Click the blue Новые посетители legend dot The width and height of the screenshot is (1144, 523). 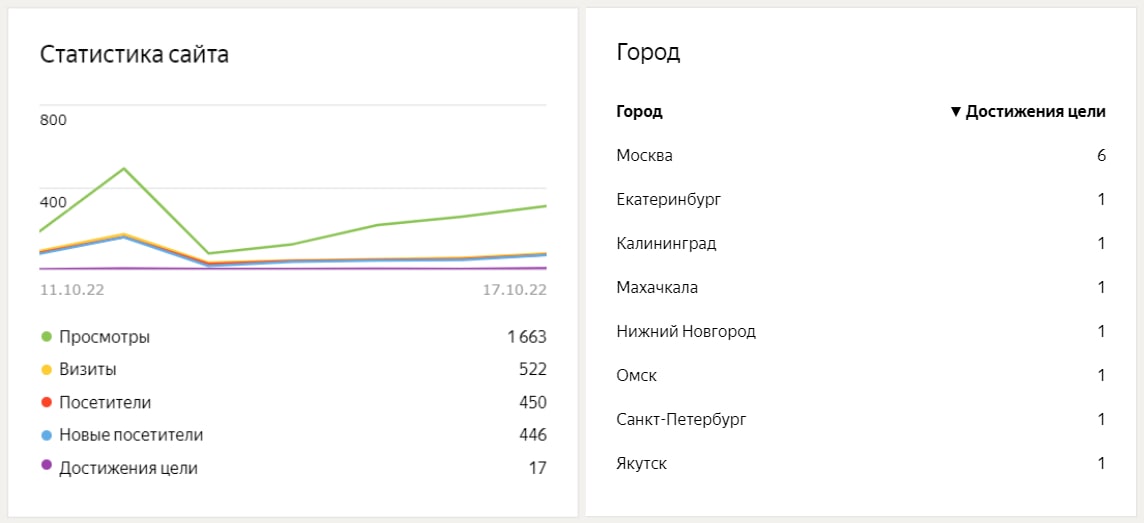pos(46,435)
